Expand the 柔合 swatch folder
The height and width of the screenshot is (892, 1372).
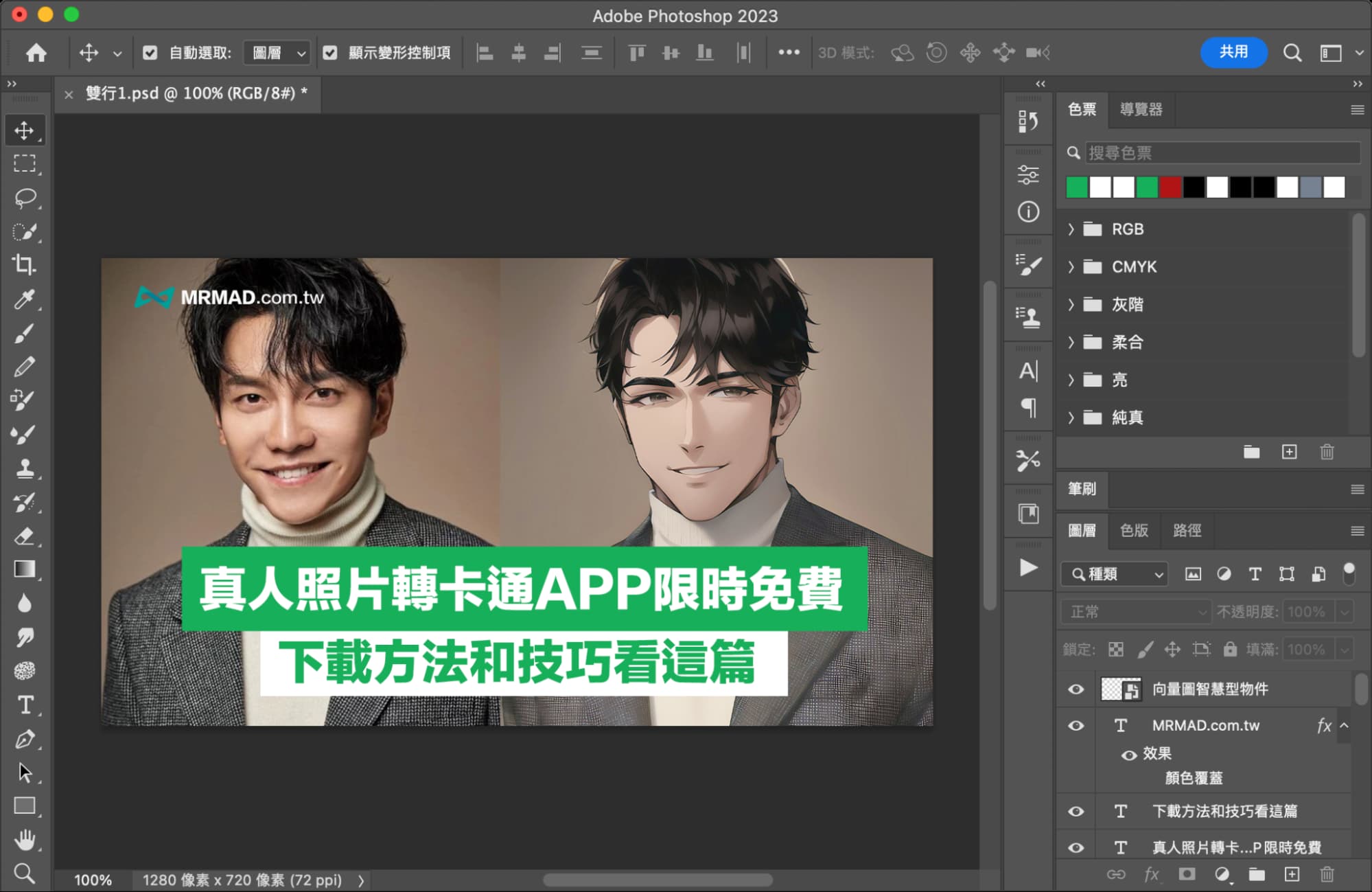coord(1071,342)
